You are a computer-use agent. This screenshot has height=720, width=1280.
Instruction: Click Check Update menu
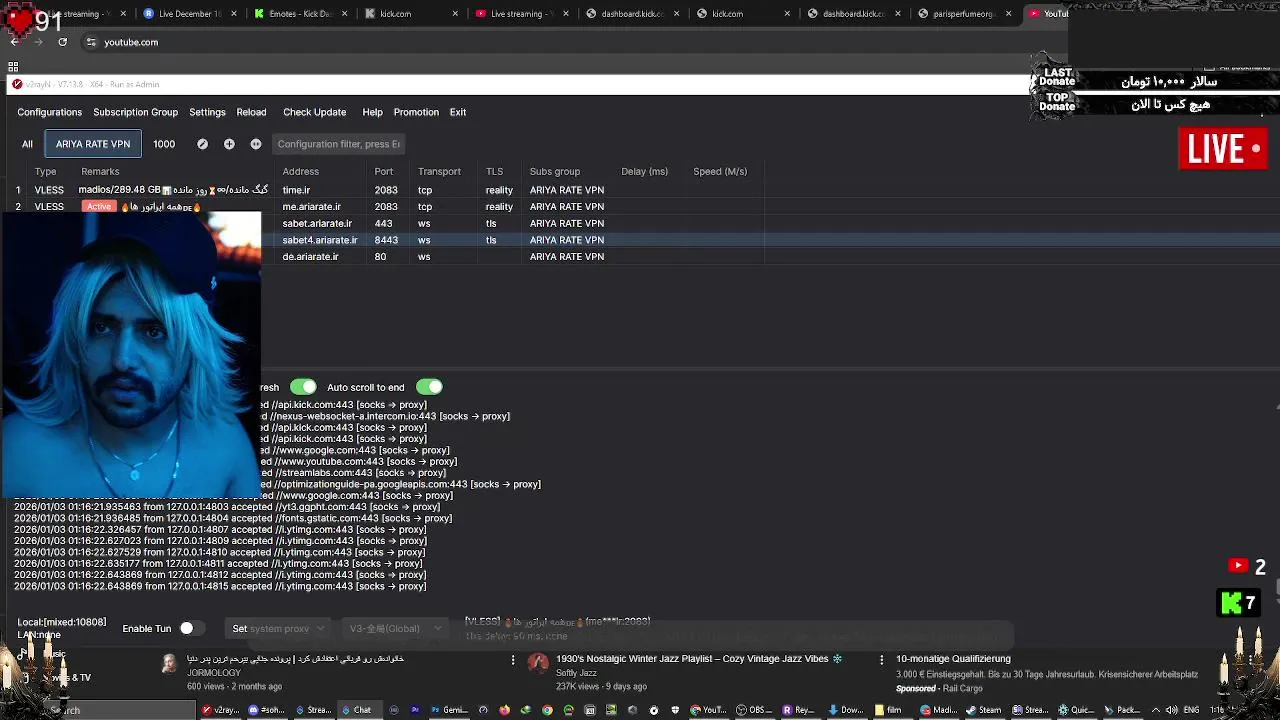point(314,112)
